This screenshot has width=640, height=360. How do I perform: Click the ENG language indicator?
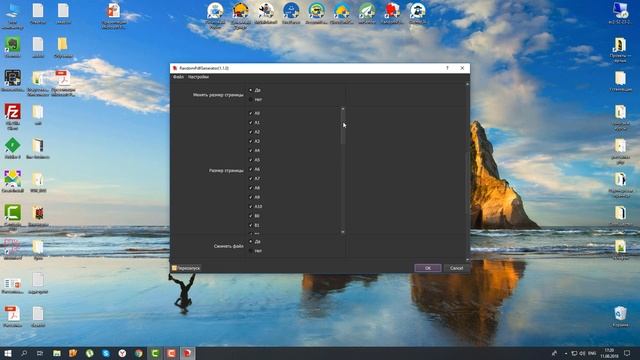pos(593,353)
